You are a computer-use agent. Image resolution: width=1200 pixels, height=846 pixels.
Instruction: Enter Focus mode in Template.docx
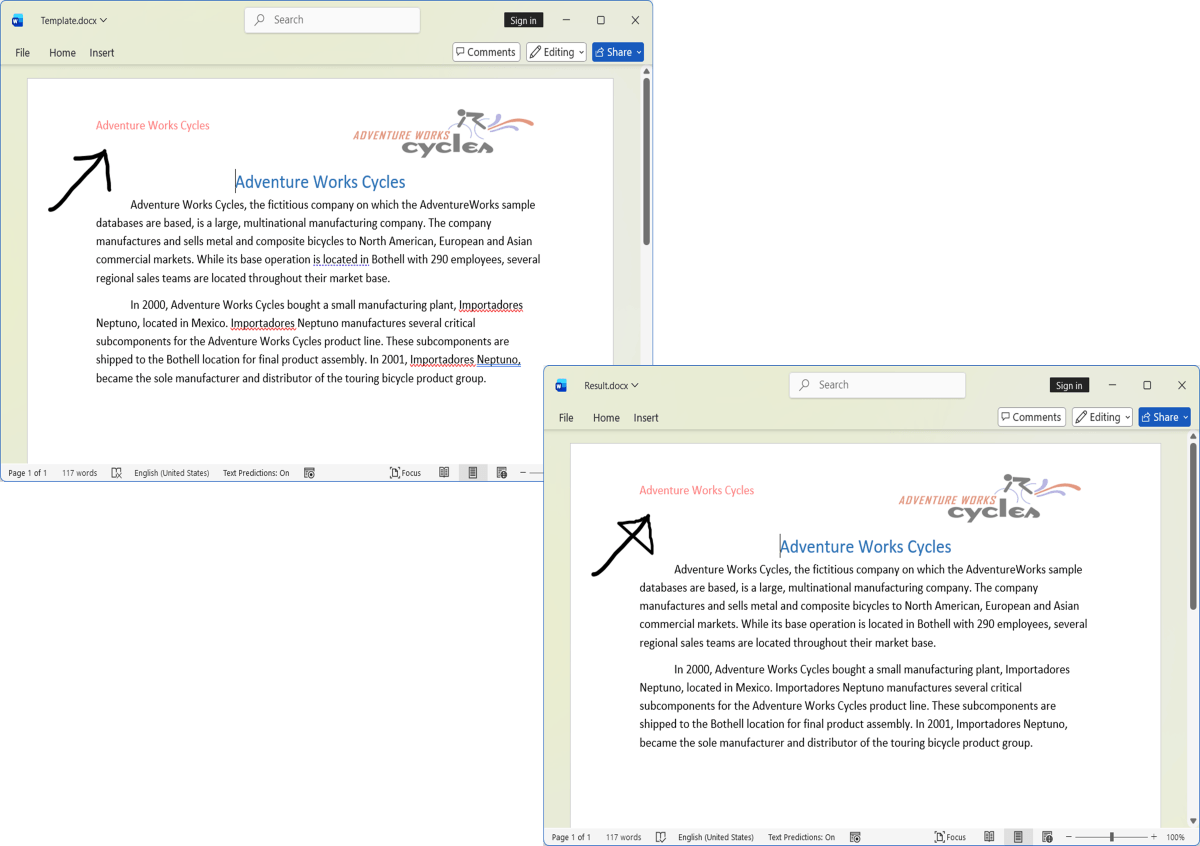click(405, 473)
